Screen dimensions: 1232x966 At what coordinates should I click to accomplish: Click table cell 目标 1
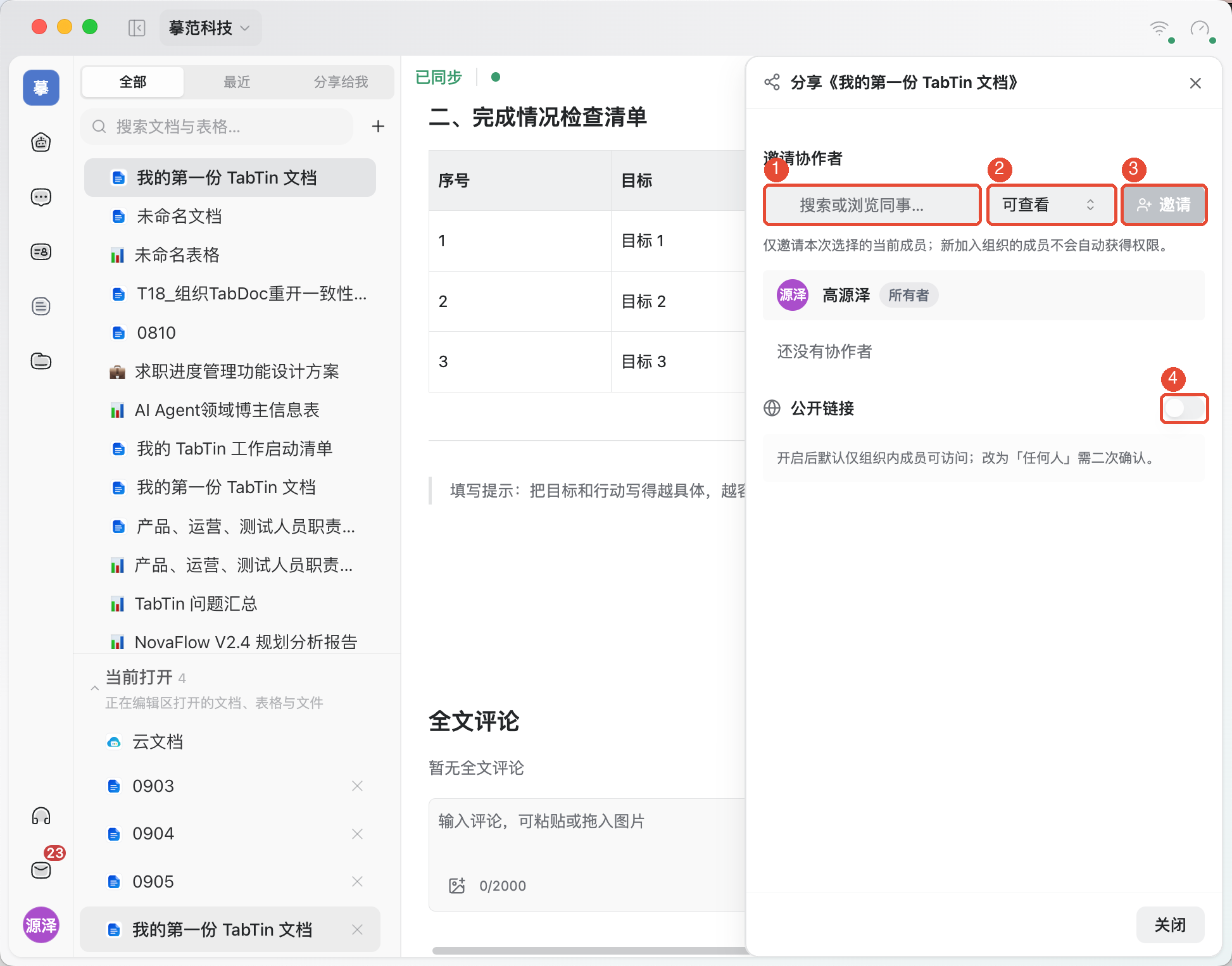pyautogui.click(x=678, y=241)
